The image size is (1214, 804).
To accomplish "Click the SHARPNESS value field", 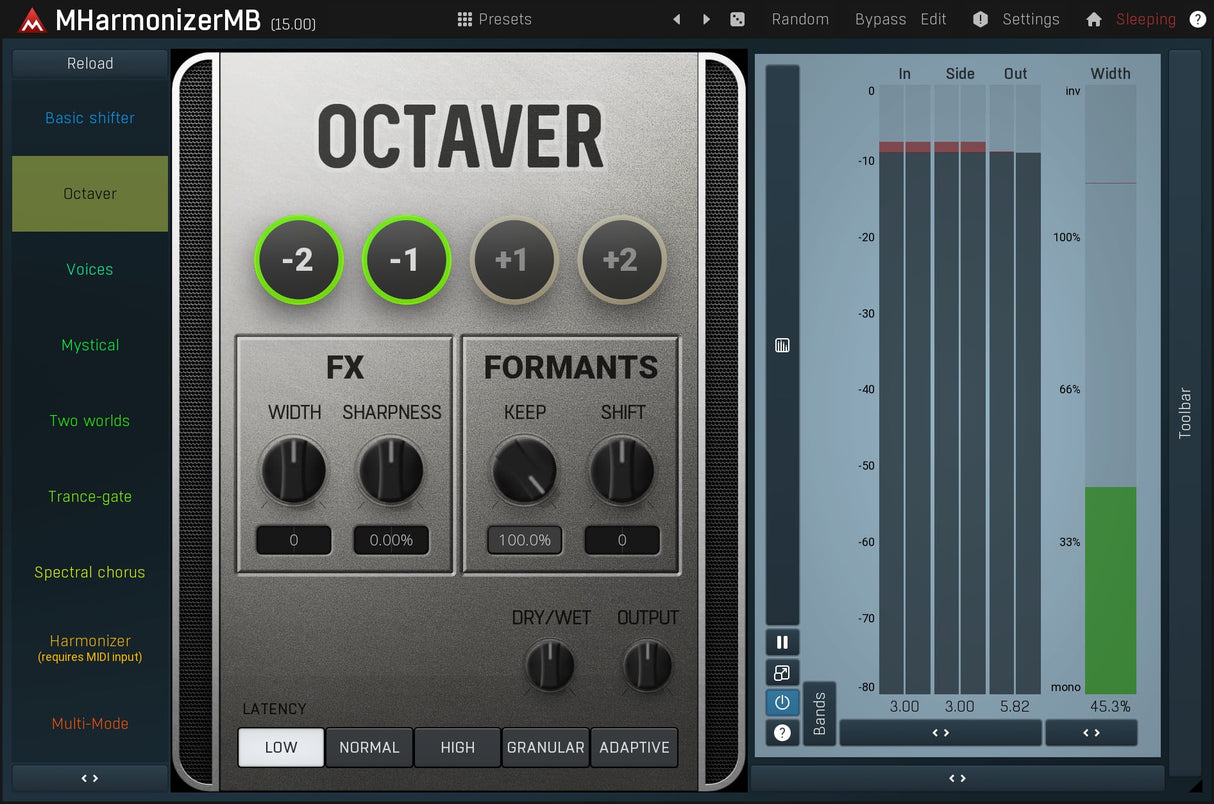I will pos(391,540).
